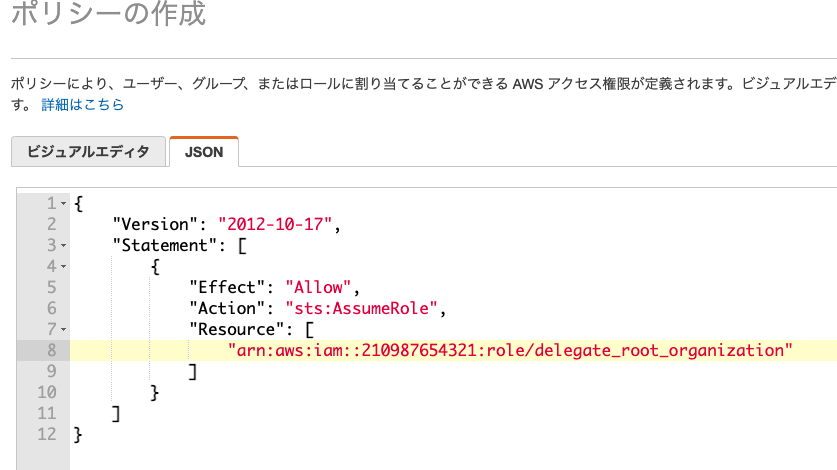This screenshot has width=837, height=470.
Task: Click the delegate_root_organization ARN string
Action: coord(510,350)
